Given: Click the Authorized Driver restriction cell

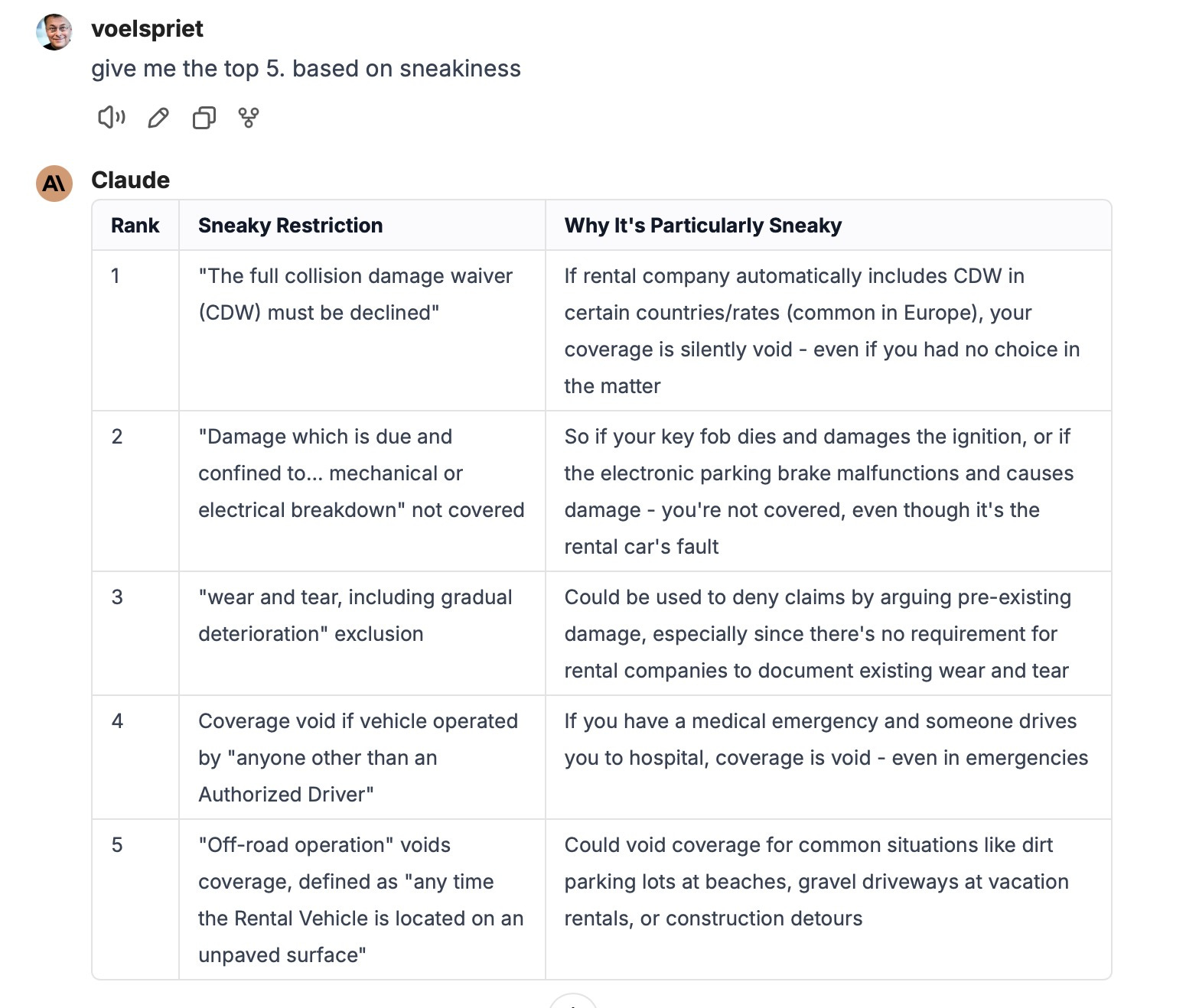Looking at the screenshot, I should pos(362,757).
